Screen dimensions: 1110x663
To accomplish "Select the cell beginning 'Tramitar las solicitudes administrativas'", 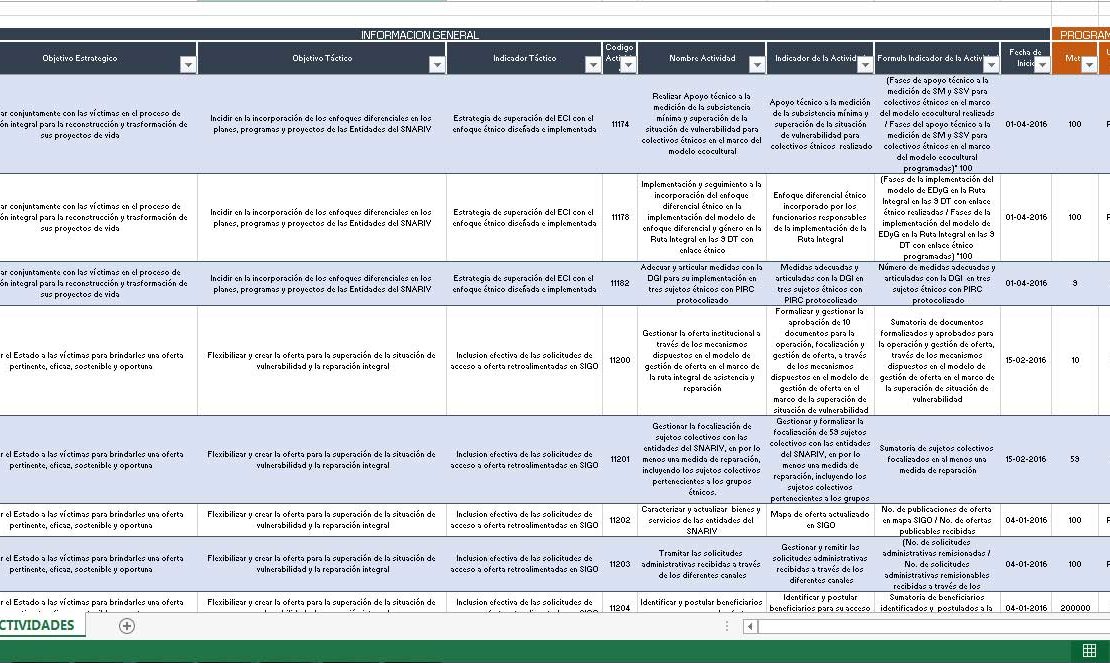I will point(702,564).
